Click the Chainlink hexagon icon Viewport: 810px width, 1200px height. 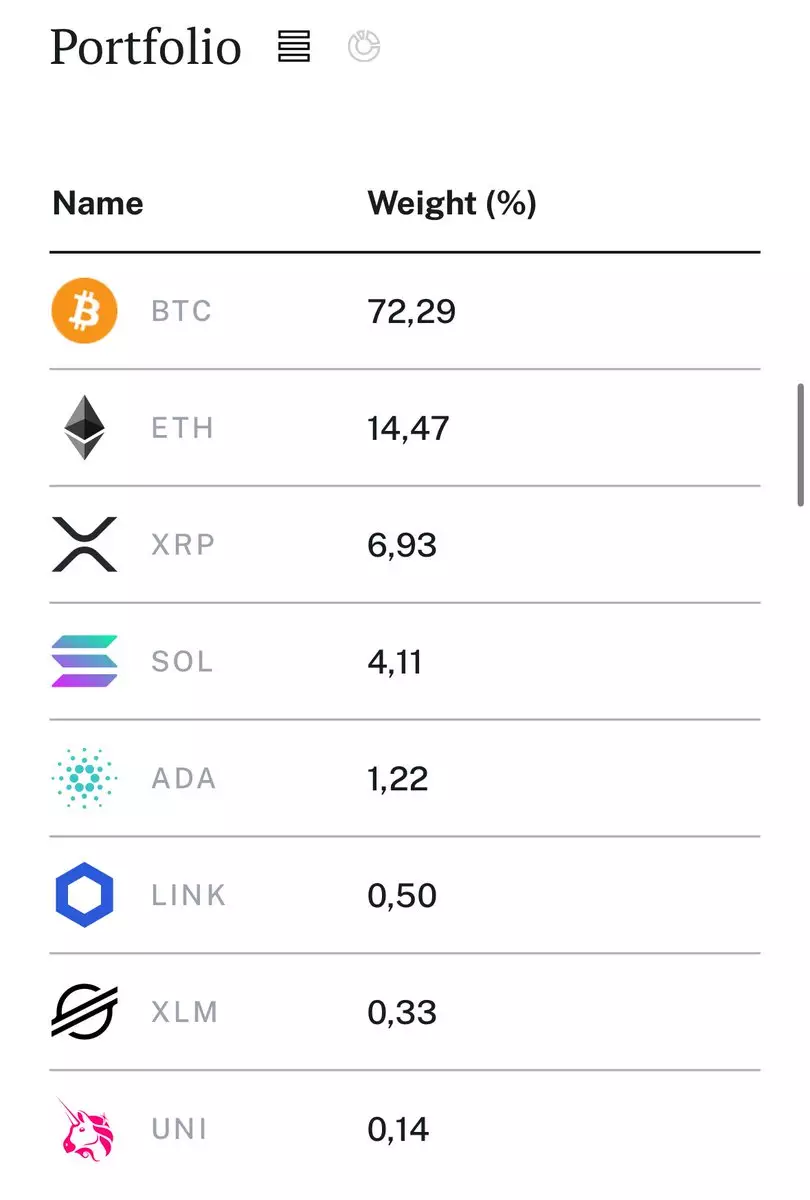[x=84, y=895]
